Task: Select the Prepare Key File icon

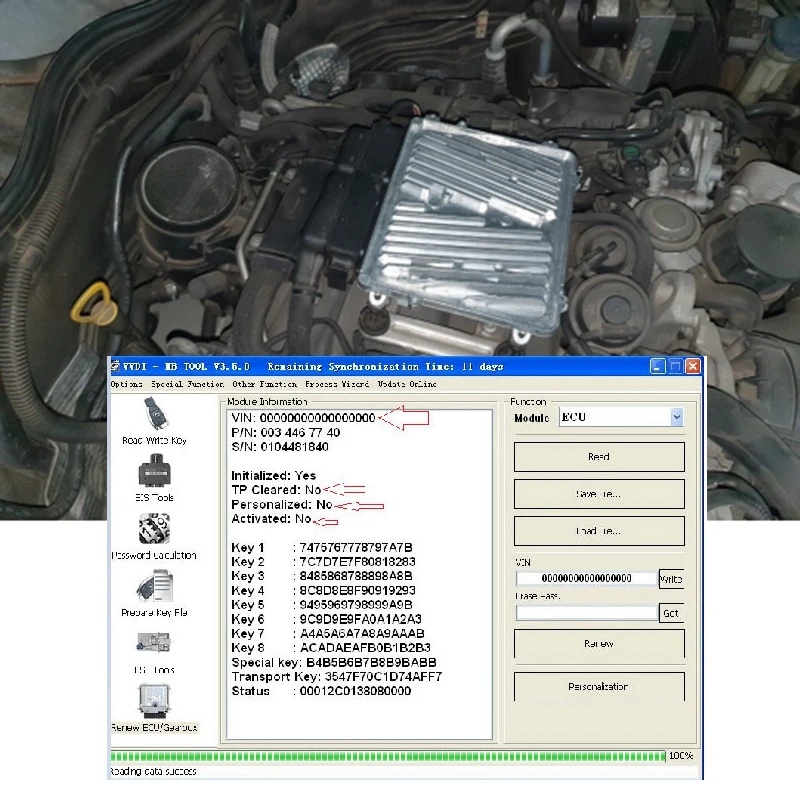Action: coord(154,587)
